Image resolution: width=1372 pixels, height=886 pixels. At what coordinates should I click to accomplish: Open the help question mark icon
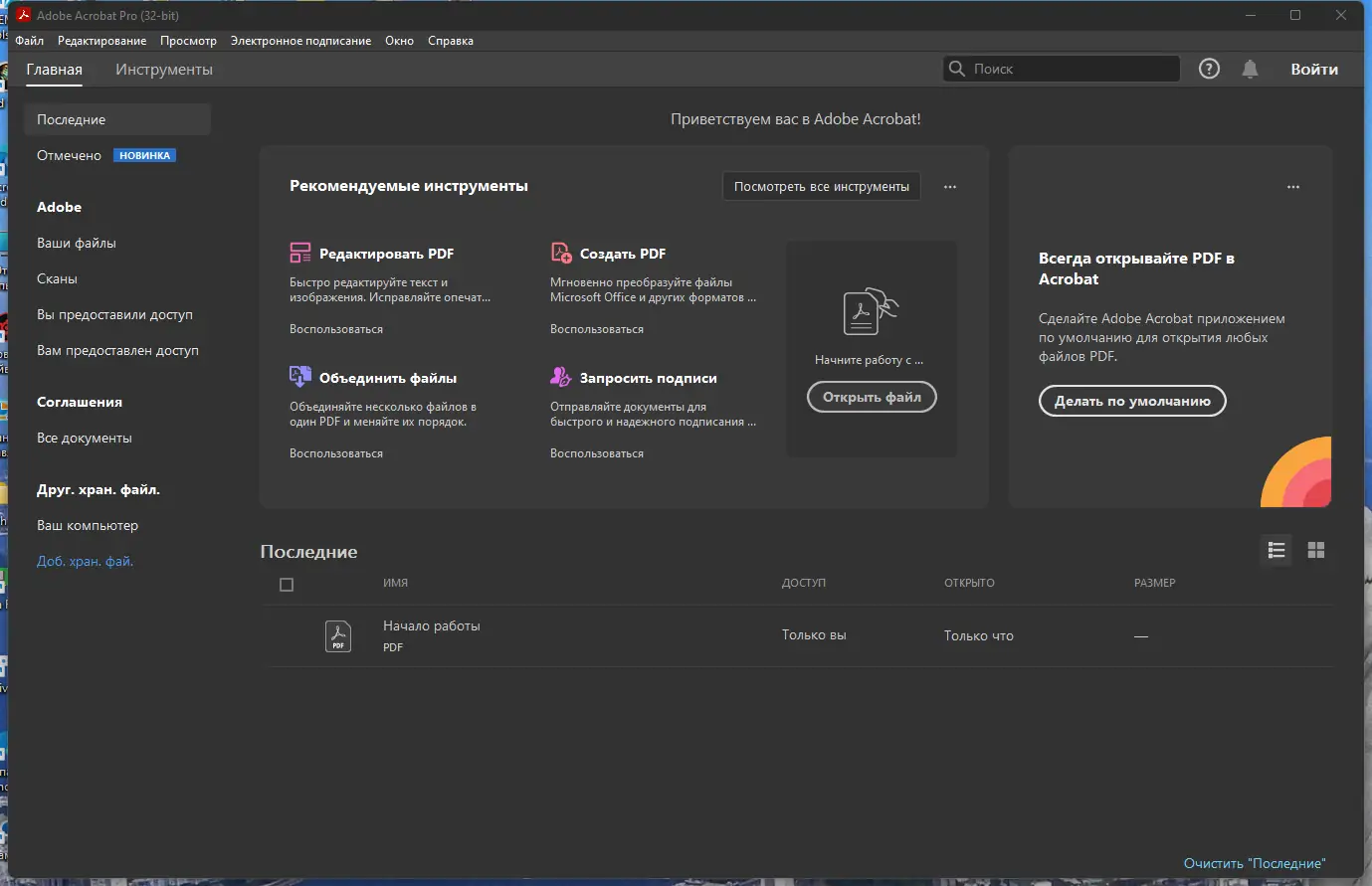(x=1209, y=69)
